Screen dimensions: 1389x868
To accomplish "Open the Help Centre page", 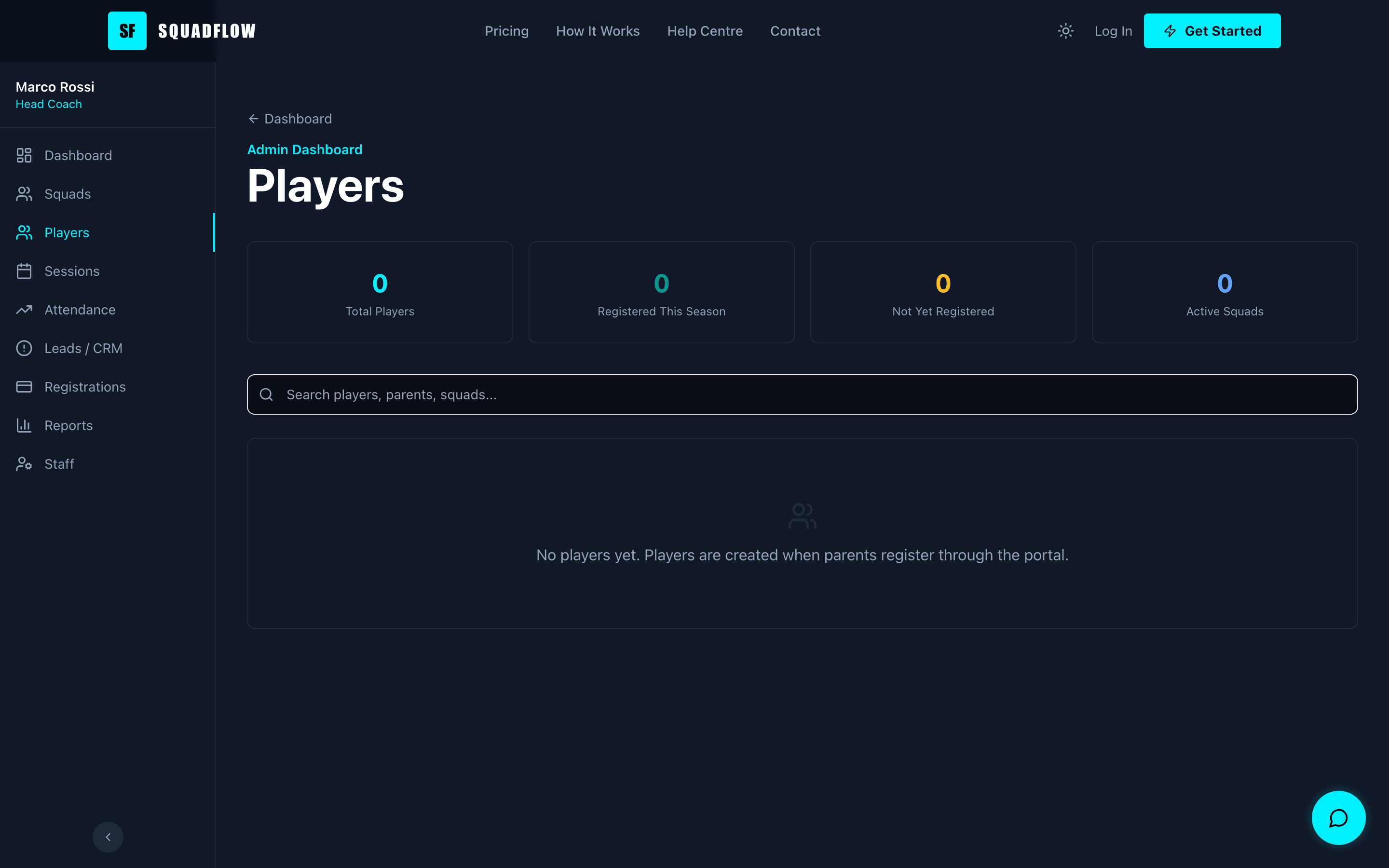I will pyautogui.click(x=705, y=31).
